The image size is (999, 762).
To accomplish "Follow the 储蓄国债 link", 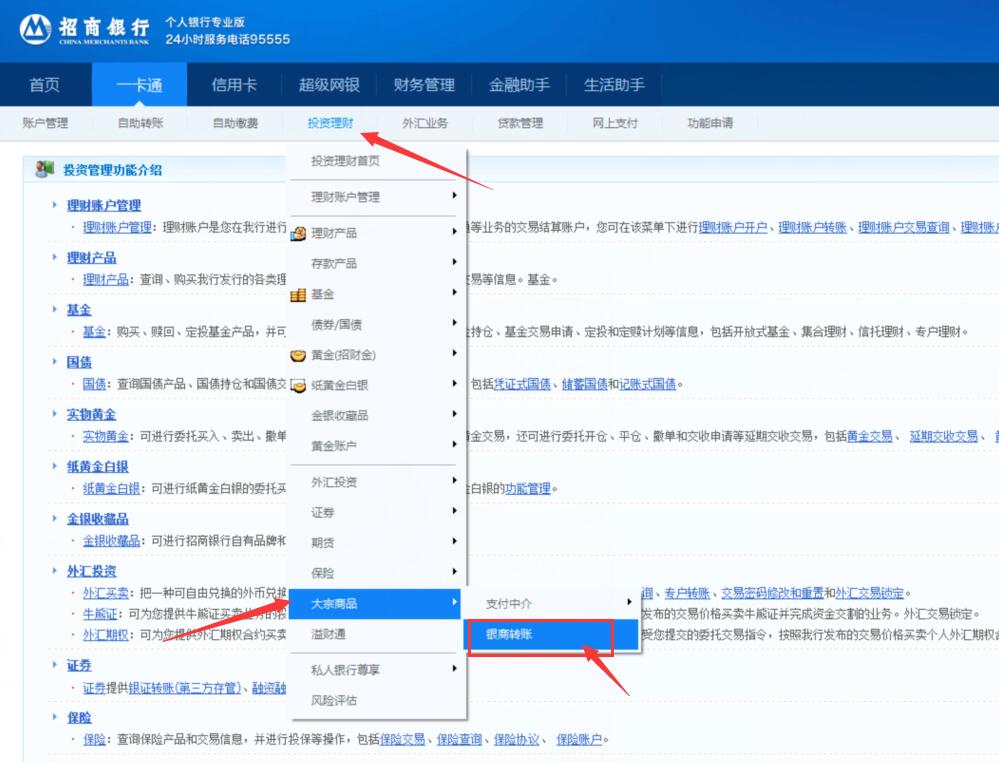I will pos(584,384).
